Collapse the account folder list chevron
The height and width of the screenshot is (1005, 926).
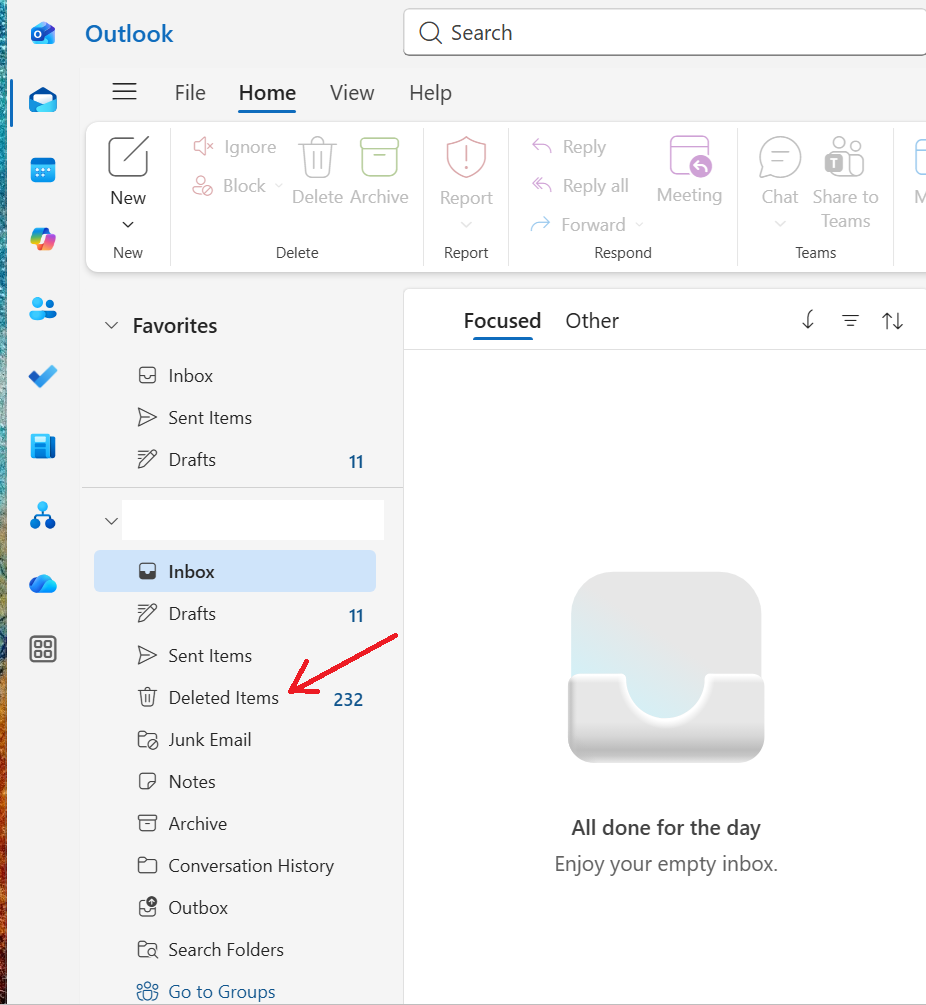point(112,521)
